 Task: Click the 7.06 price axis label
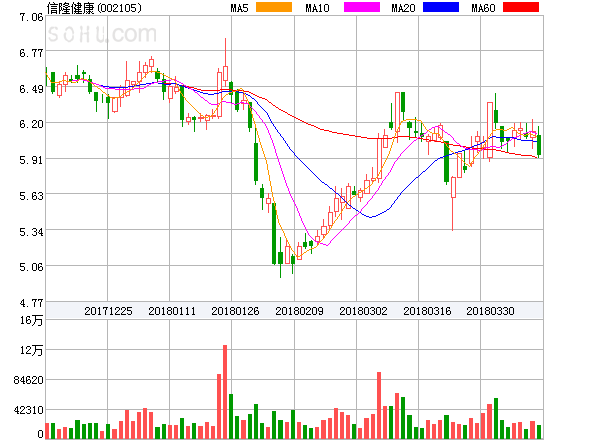(31, 17)
